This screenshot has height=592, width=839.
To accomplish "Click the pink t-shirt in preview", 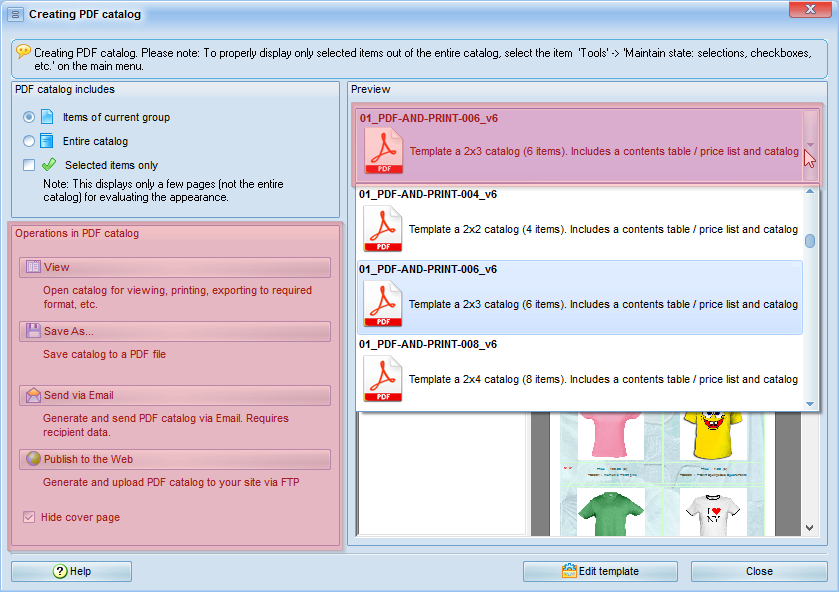I will [x=610, y=435].
